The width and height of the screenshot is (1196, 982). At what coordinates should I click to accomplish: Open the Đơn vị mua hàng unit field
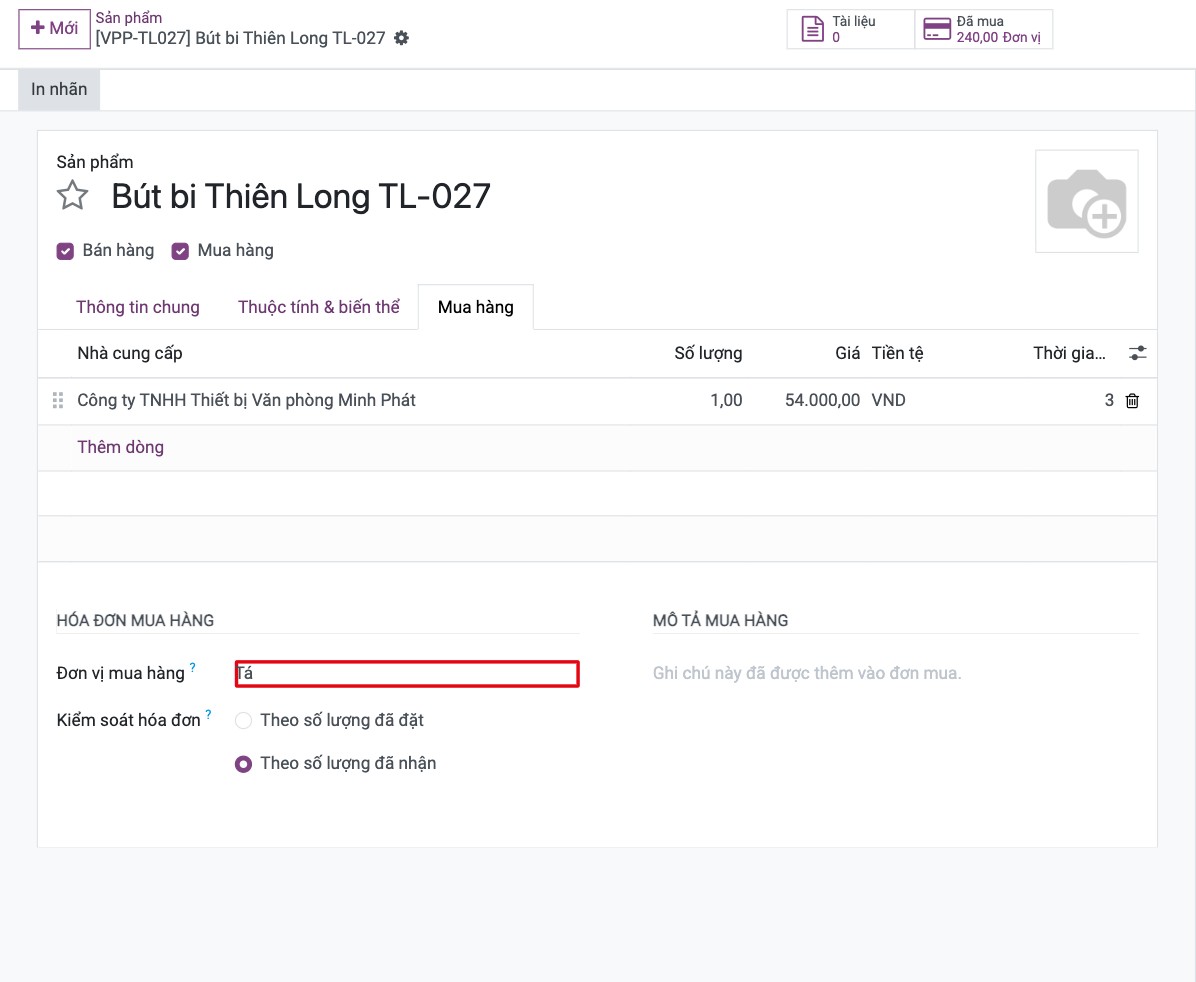(407, 674)
